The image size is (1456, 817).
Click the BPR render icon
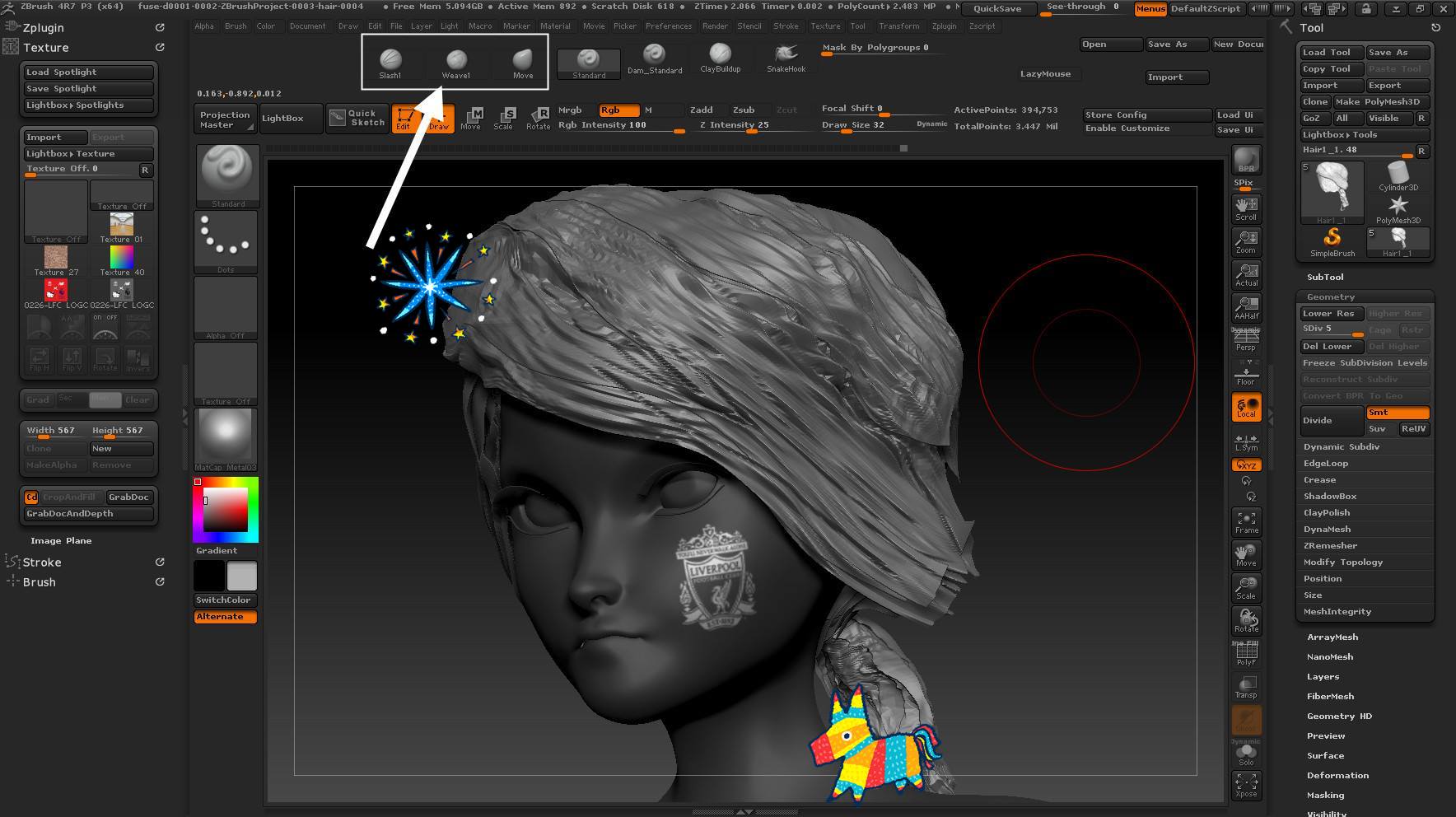pyautogui.click(x=1246, y=160)
